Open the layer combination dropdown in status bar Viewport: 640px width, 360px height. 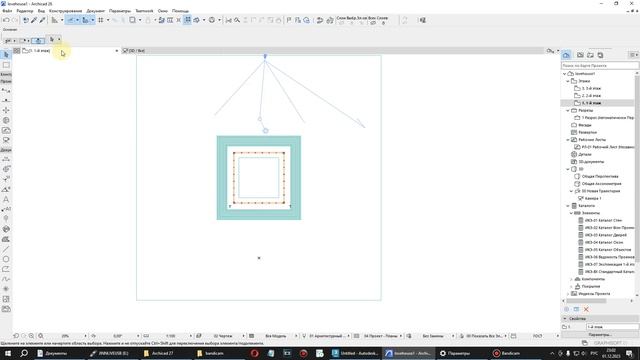244,336
